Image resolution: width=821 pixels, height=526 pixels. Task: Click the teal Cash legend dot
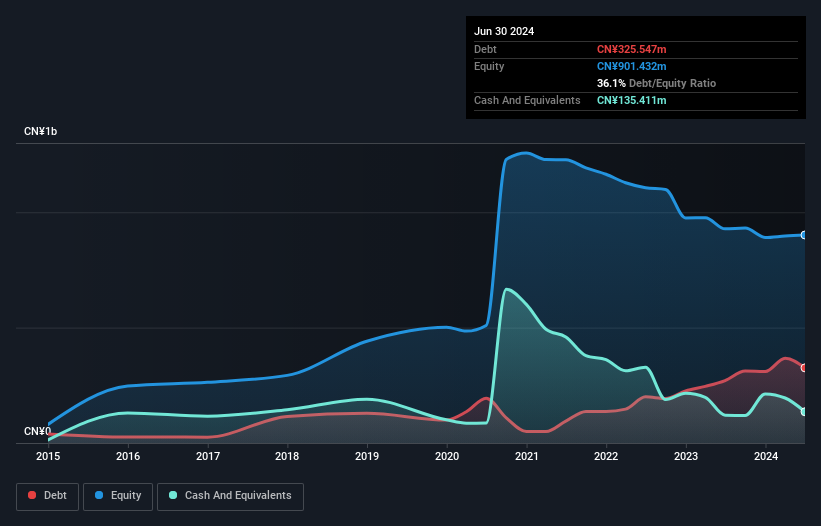tap(173, 495)
